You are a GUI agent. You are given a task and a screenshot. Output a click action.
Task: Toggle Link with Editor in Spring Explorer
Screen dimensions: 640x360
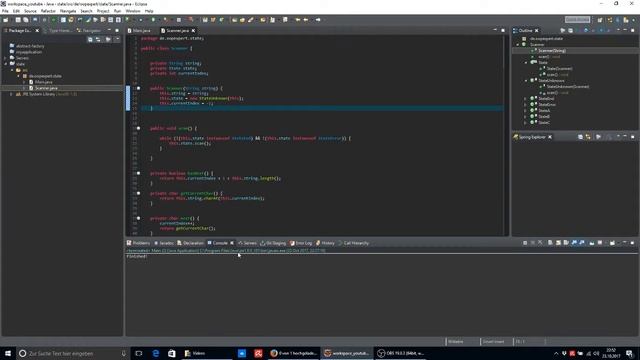[x=588, y=137]
